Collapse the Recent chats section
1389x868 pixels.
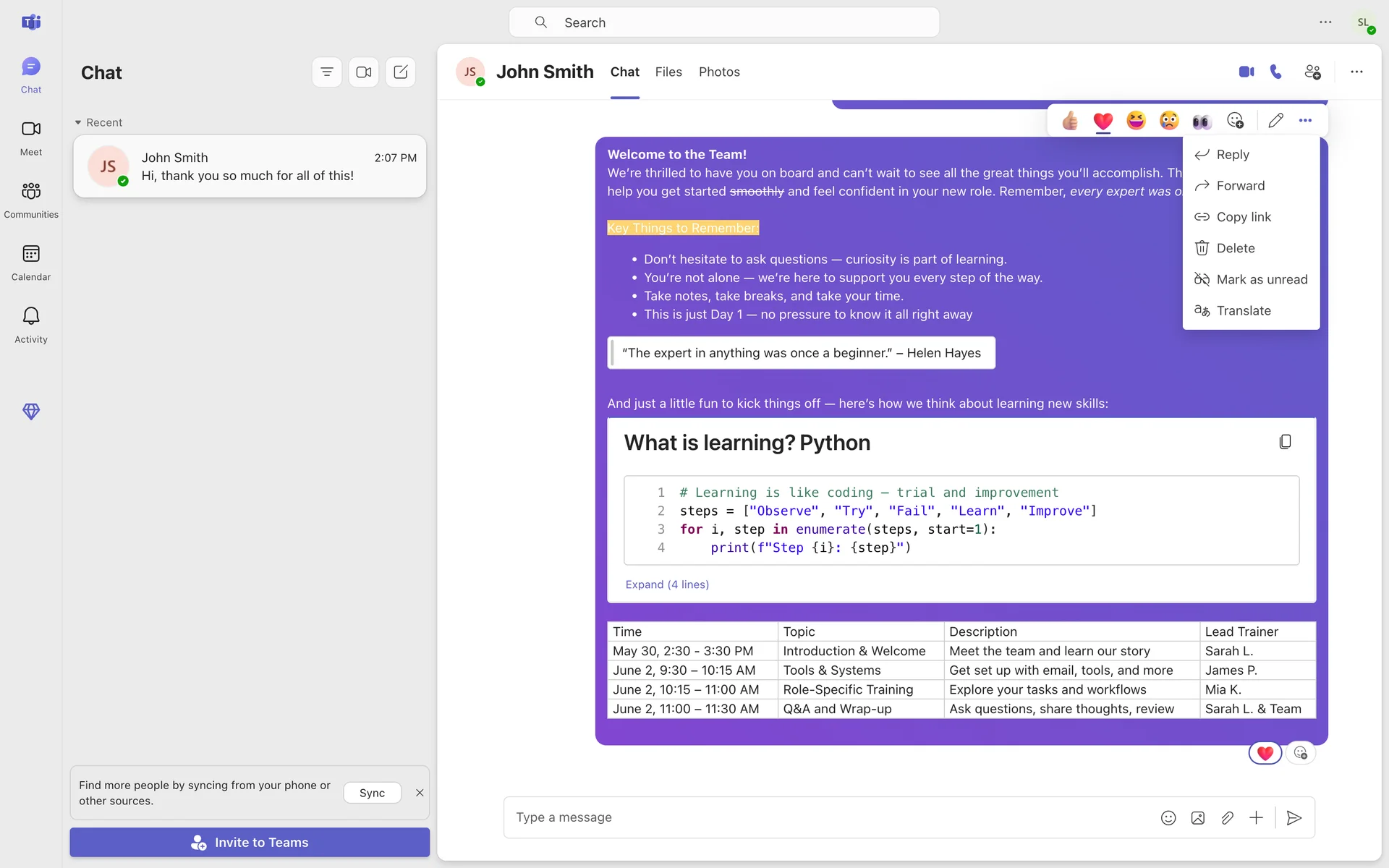78,123
